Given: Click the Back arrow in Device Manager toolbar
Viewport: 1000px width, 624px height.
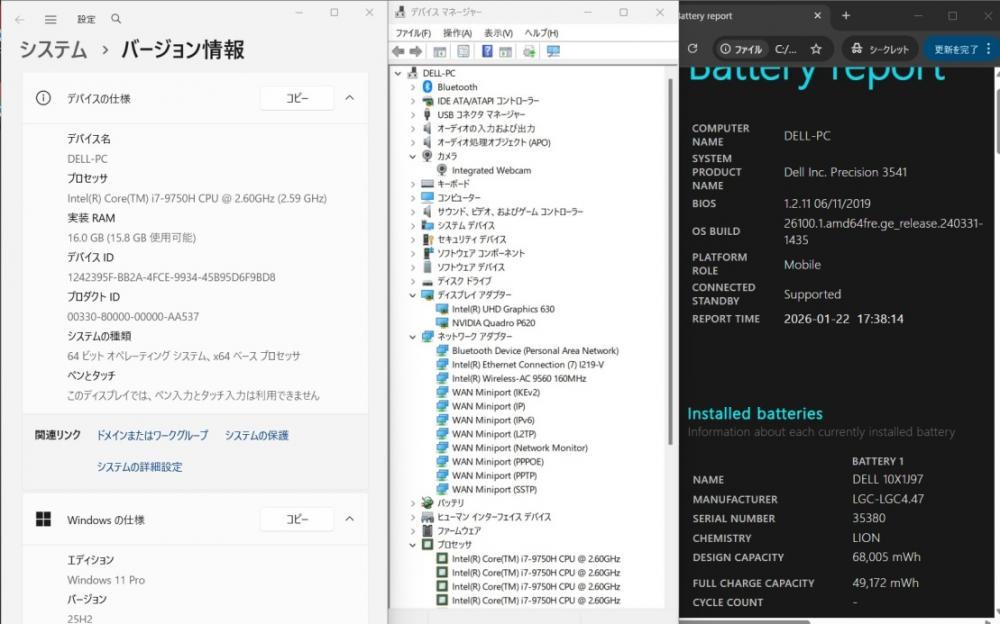Looking at the screenshot, I should click(399, 52).
